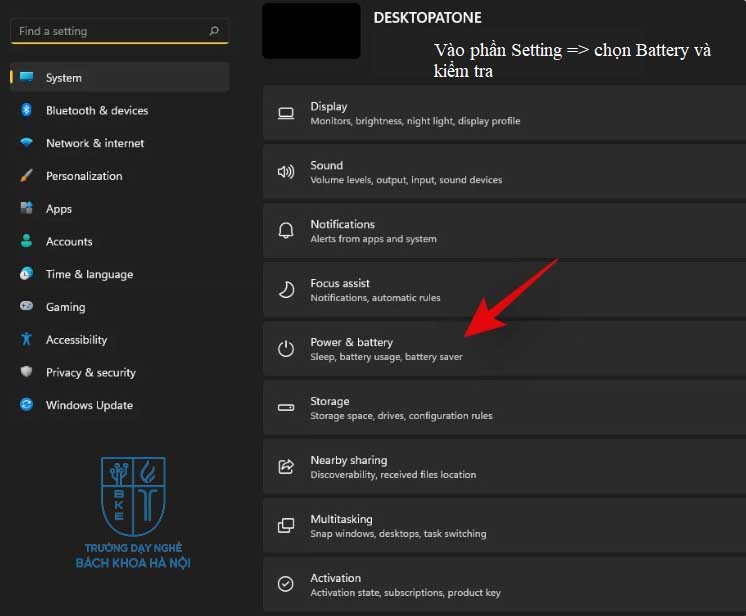746x616 pixels.
Task: Click the Personalization paintbrush icon
Action: 27,176
